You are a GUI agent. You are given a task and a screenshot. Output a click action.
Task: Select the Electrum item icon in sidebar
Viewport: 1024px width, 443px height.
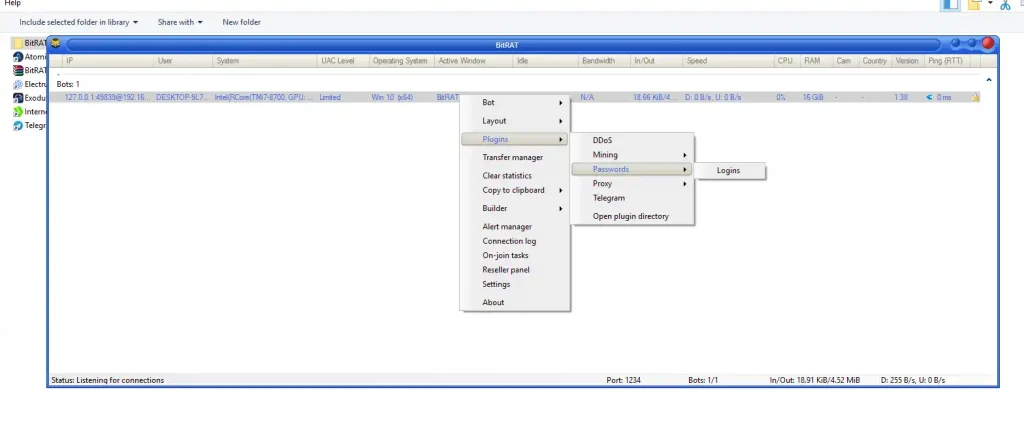pyautogui.click(x=18, y=85)
